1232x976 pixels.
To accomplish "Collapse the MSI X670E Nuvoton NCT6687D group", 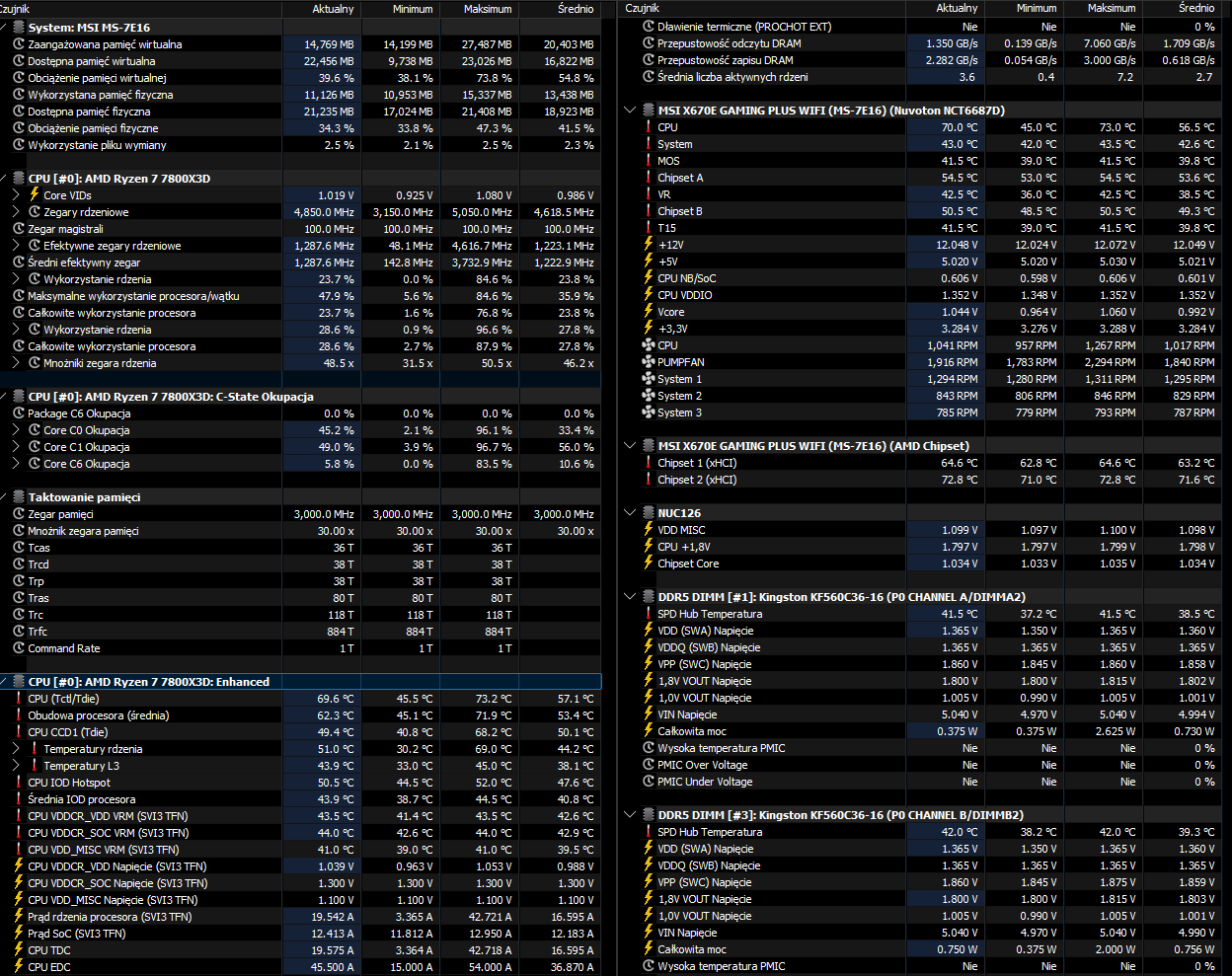I will [632, 111].
